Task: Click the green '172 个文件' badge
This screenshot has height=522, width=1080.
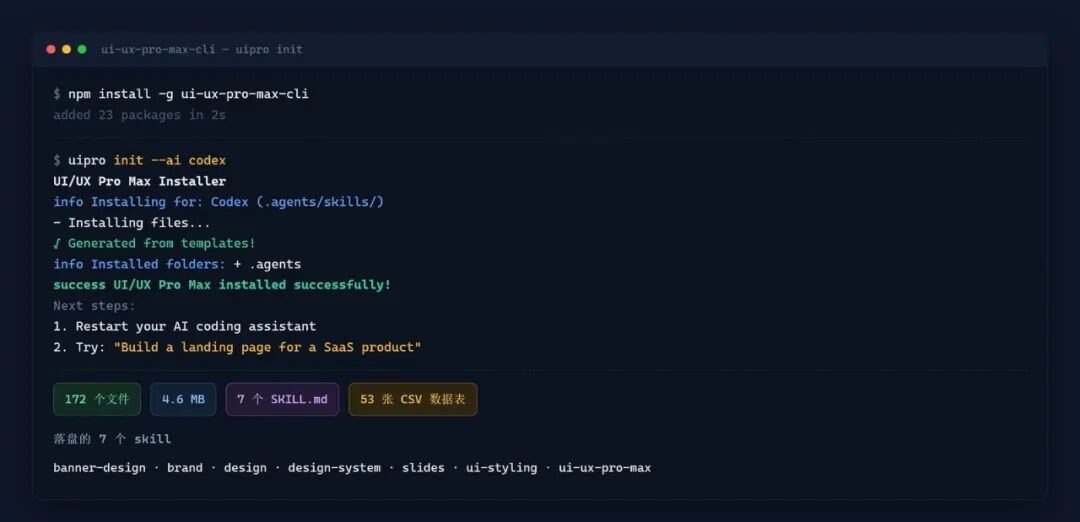Action: click(x=97, y=399)
